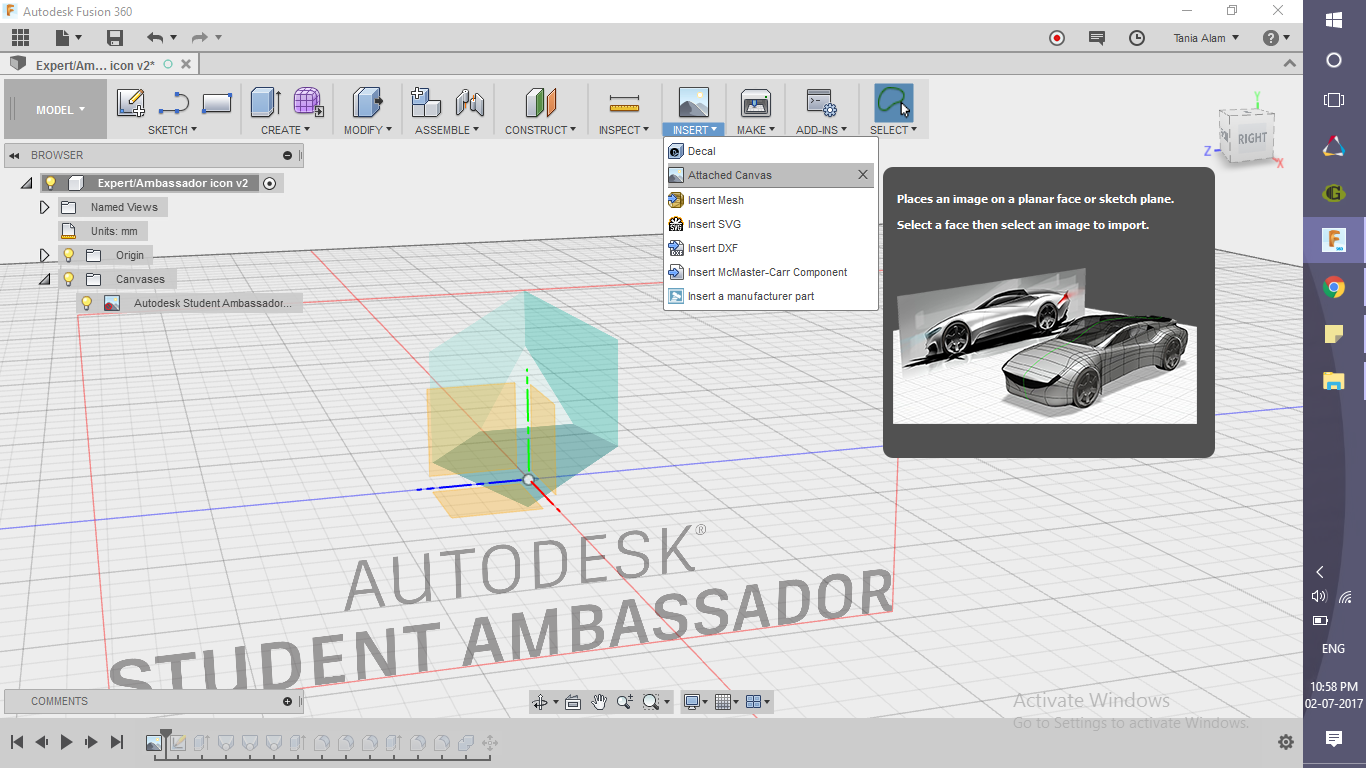Image resolution: width=1366 pixels, height=768 pixels.
Task: Activate root component radio button
Action: point(269,183)
